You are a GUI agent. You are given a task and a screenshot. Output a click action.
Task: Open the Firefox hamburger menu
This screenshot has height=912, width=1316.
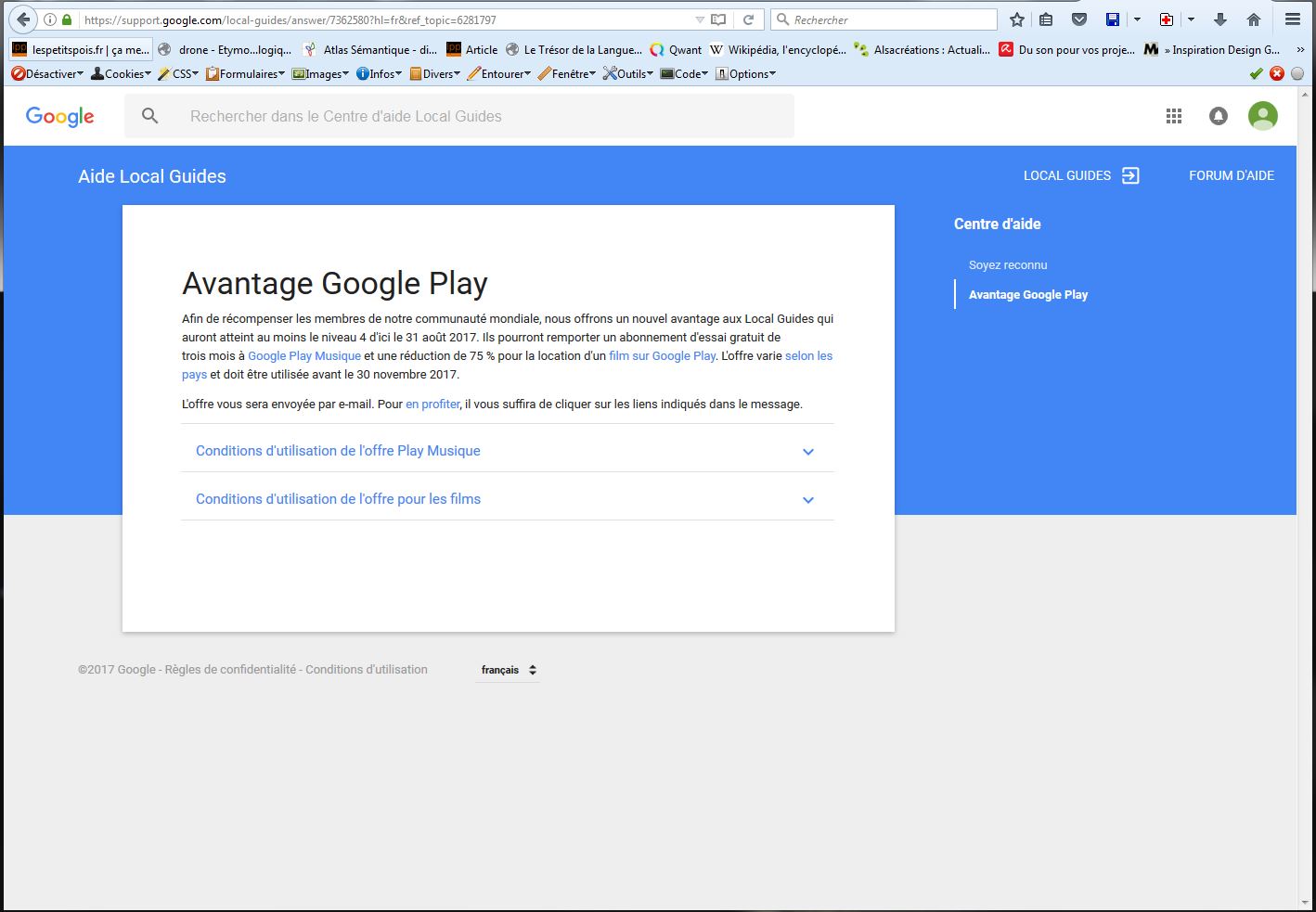[x=1292, y=19]
